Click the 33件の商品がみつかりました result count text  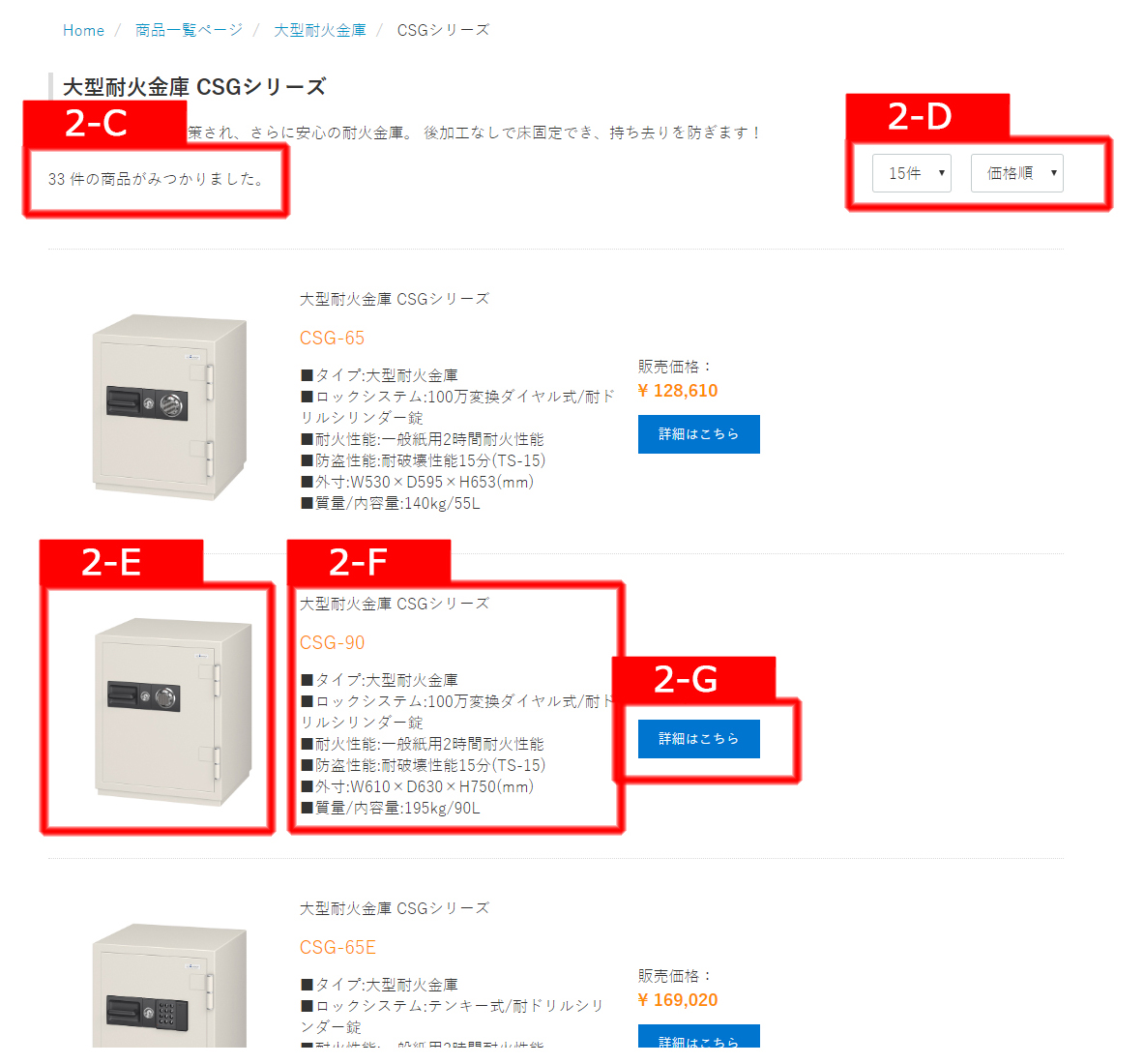click(x=157, y=179)
